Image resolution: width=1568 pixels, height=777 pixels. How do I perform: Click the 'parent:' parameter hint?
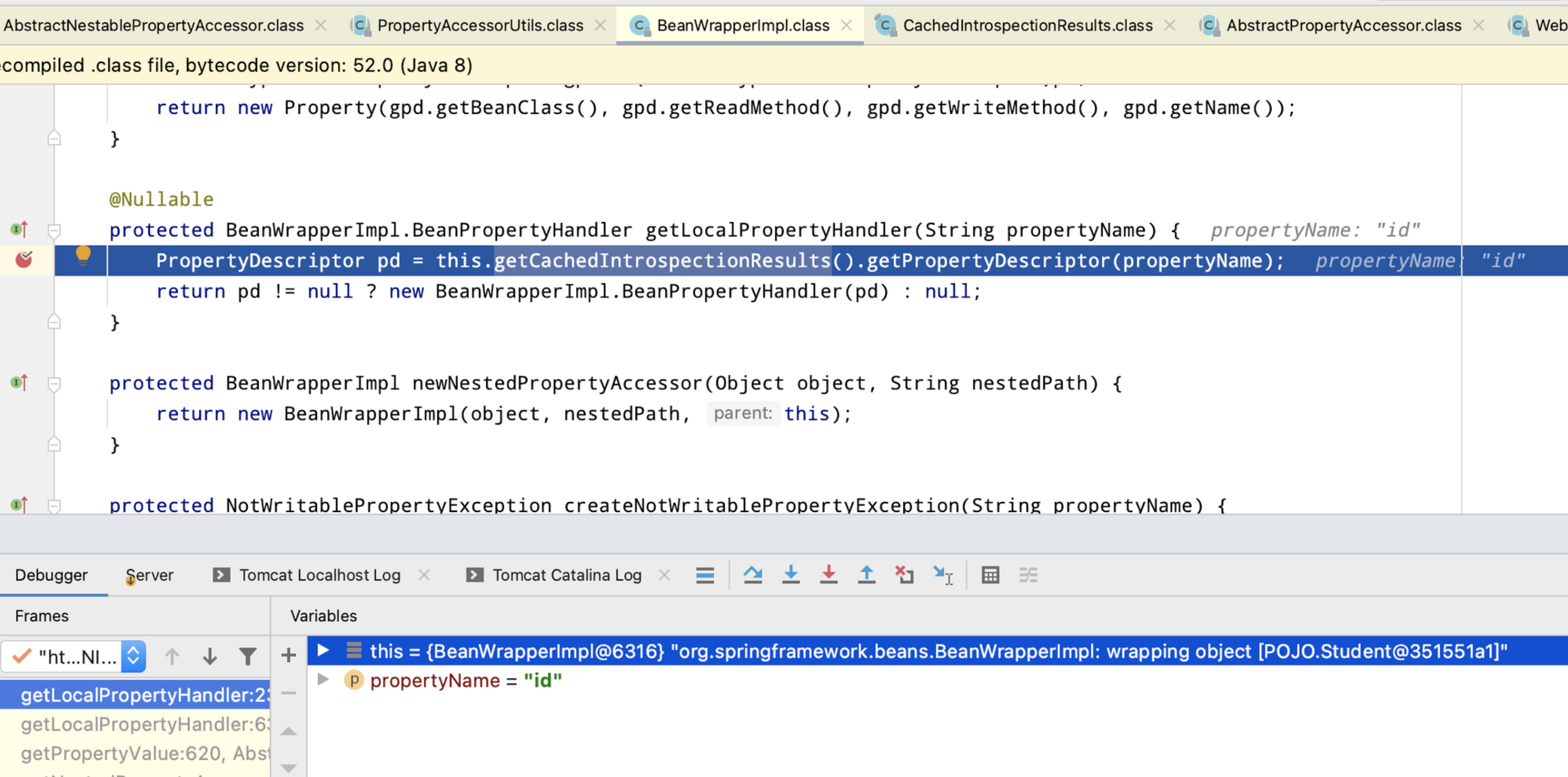tap(743, 414)
